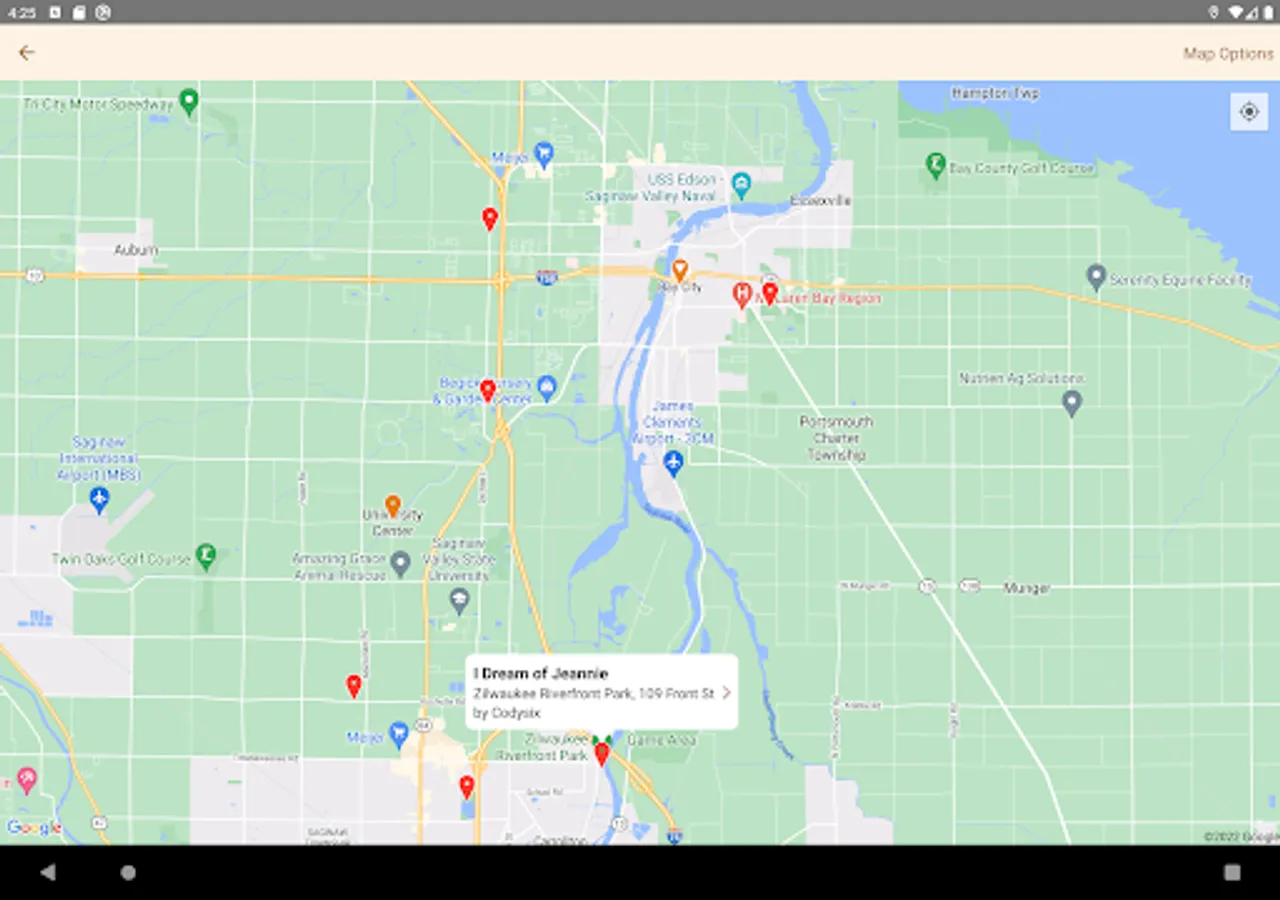Click the Munger place label
The height and width of the screenshot is (900, 1280).
point(1027,588)
